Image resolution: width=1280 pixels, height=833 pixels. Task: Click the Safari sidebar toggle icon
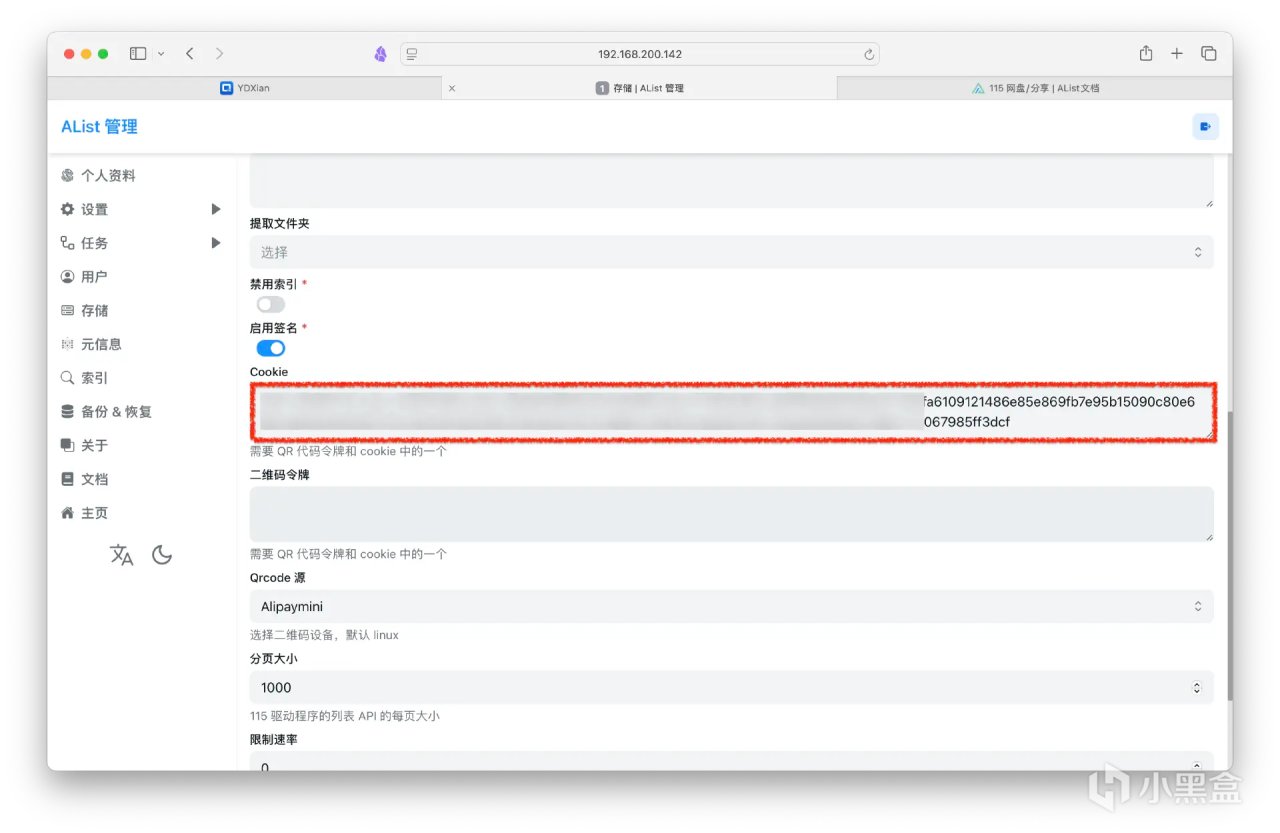pos(138,54)
